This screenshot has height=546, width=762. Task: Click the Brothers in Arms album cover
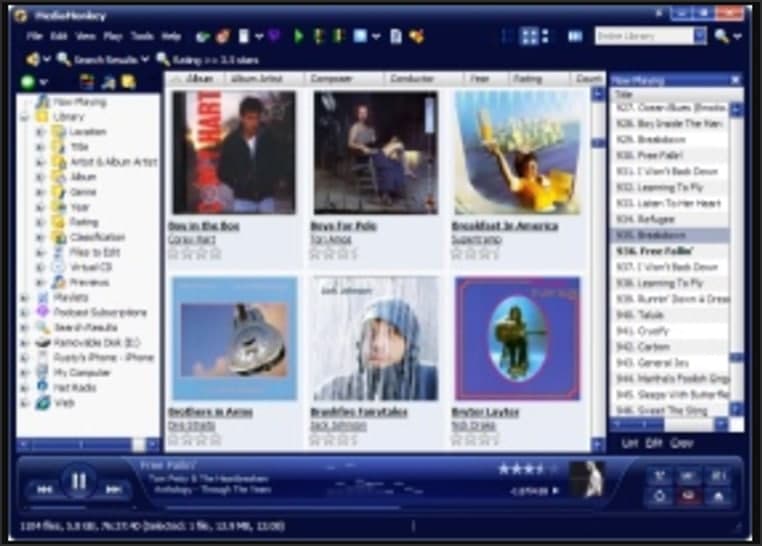coord(234,339)
